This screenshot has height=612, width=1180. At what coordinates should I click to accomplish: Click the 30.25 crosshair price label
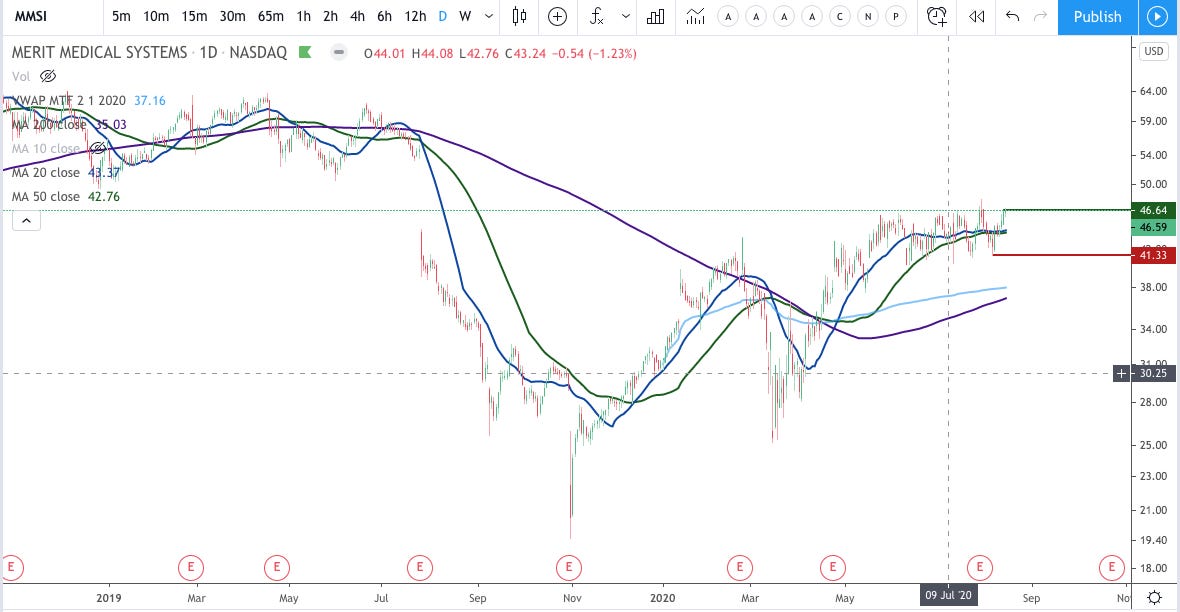tap(1153, 373)
